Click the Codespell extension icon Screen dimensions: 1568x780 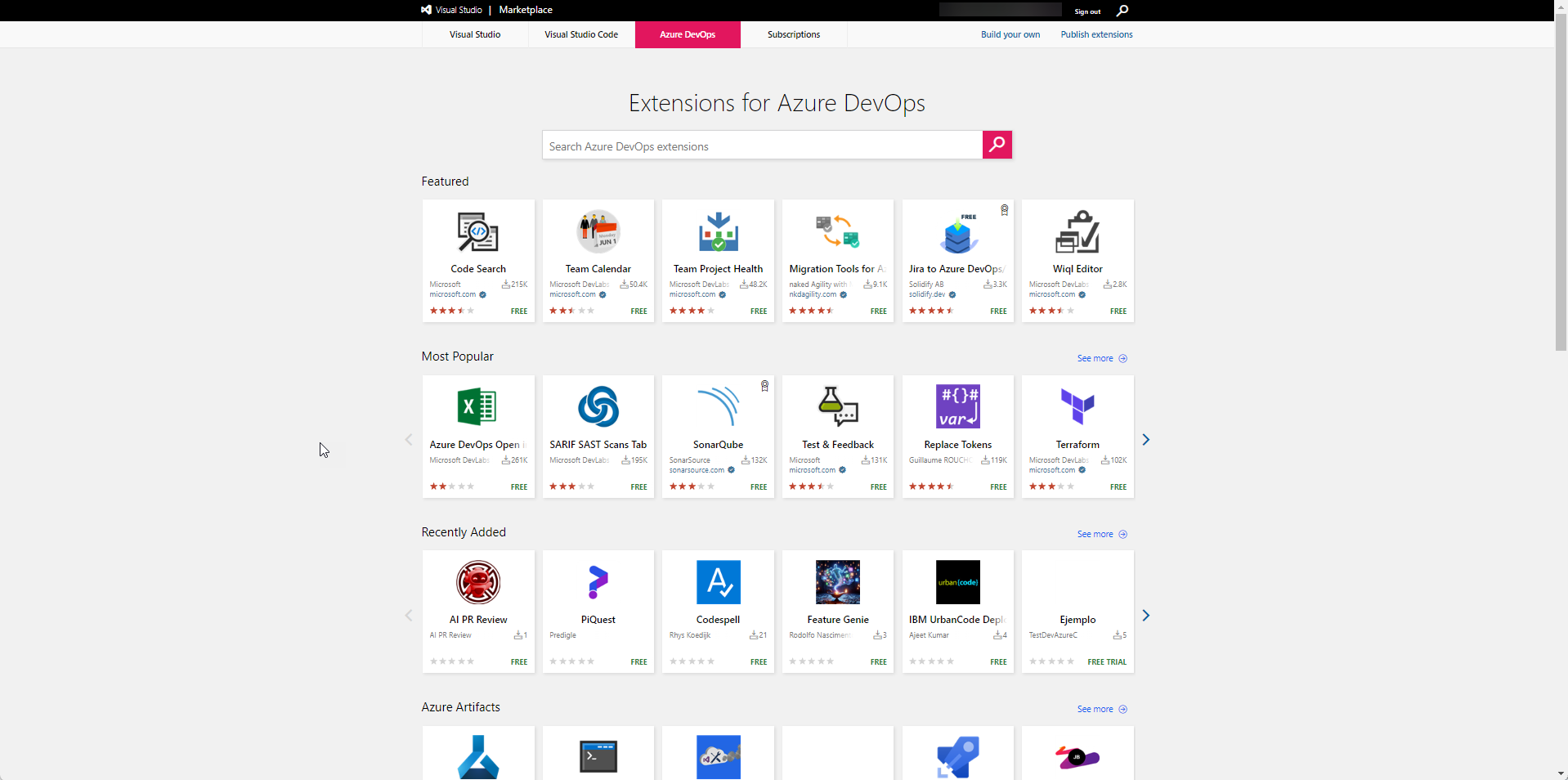pyautogui.click(x=717, y=581)
